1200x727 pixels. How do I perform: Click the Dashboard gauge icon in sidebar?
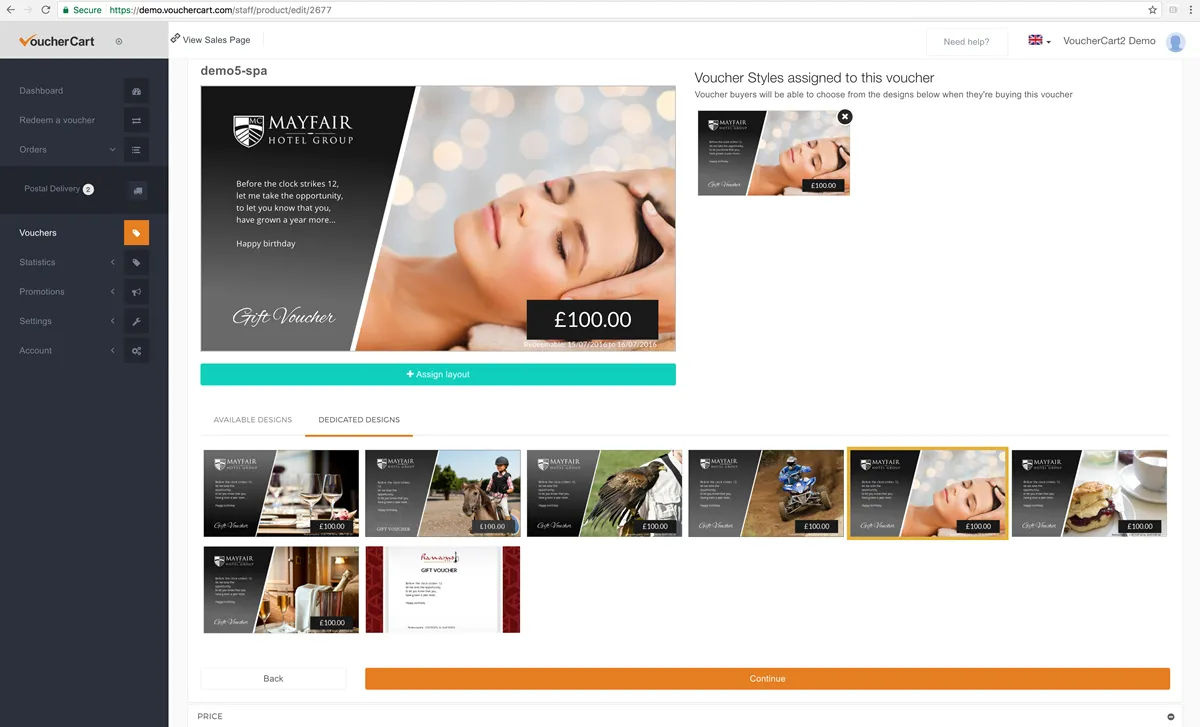[137, 91]
